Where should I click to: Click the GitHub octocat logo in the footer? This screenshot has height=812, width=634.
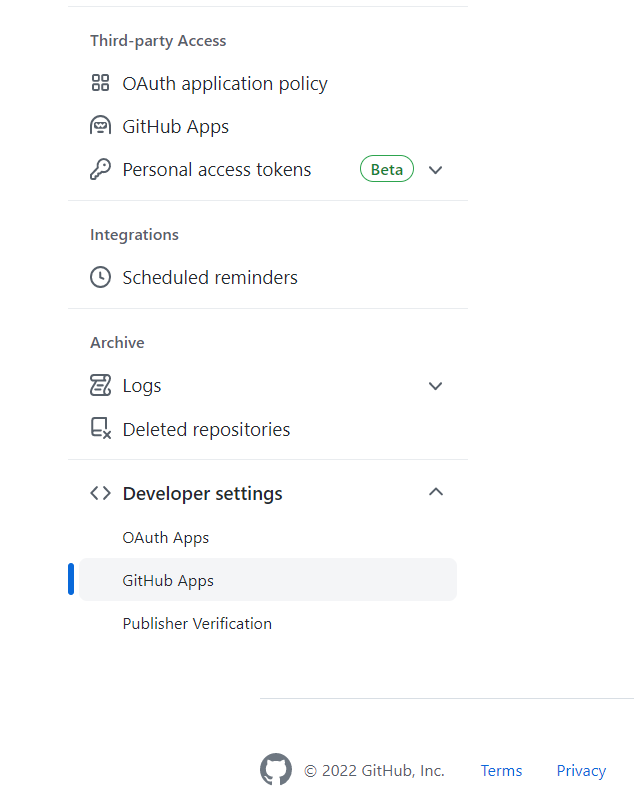tap(276, 769)
